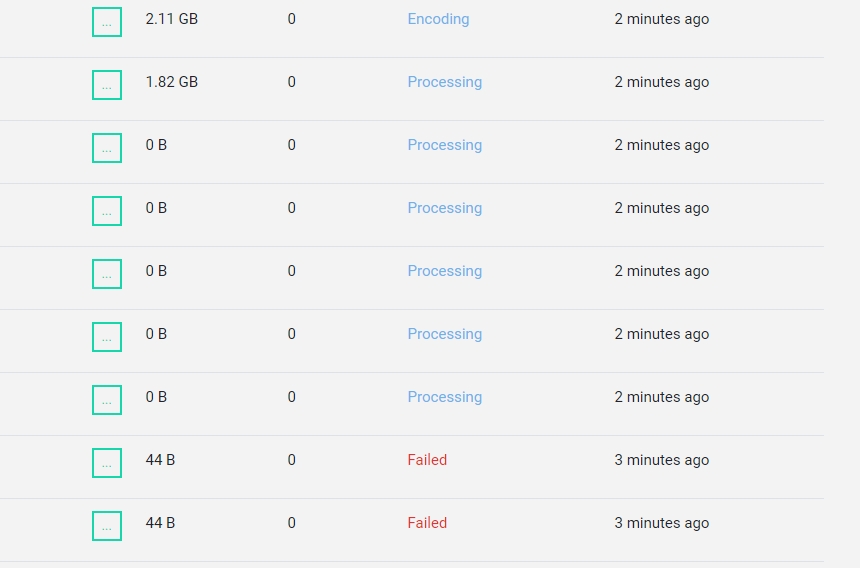The image size is (860, 568).
Task: Click the last Failed status label
Action: [x=427, y=523]
